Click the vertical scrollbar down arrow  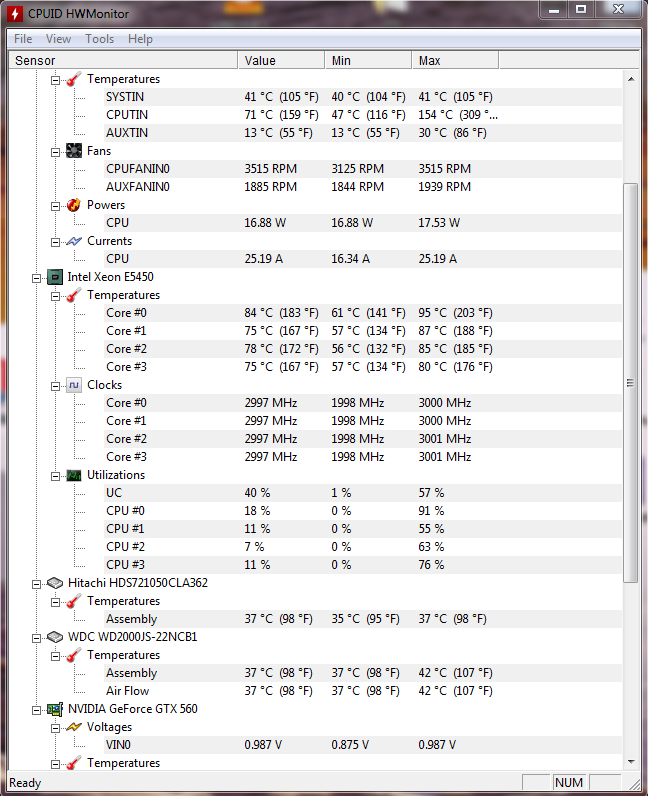[x=631, y=762]
